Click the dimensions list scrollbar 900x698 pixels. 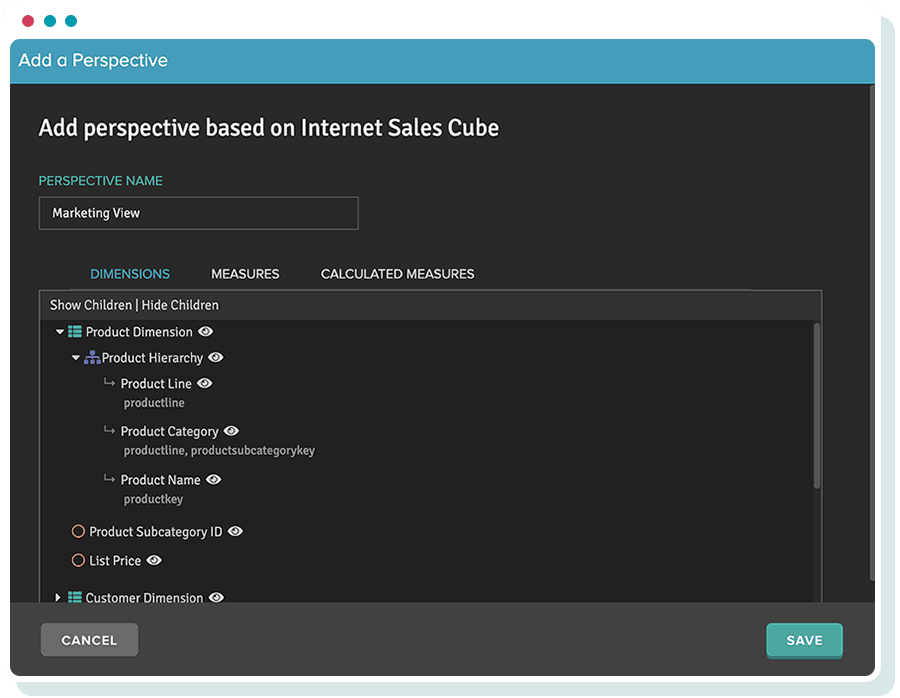pos(817,405)
